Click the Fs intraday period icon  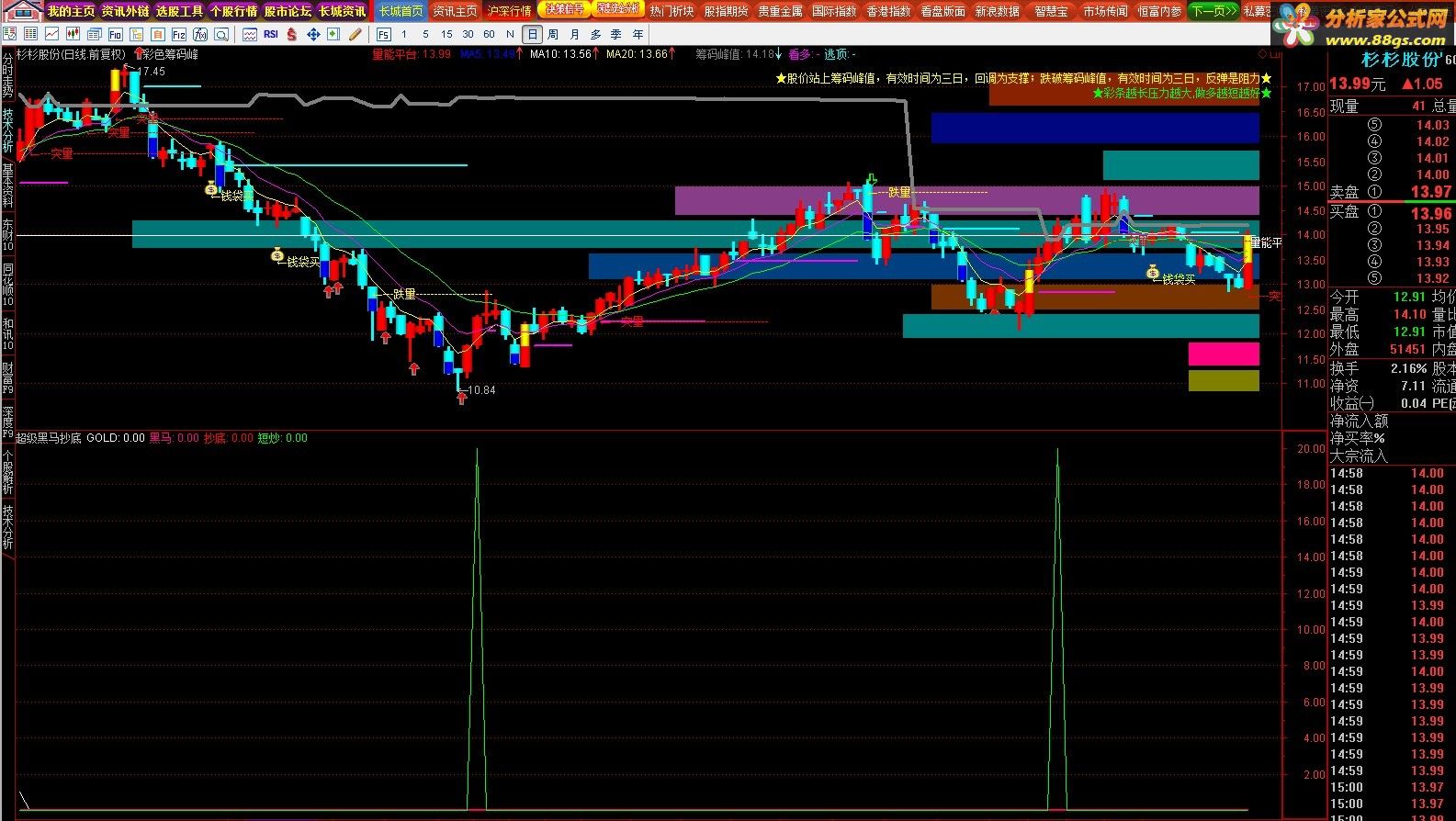(384, 34)
